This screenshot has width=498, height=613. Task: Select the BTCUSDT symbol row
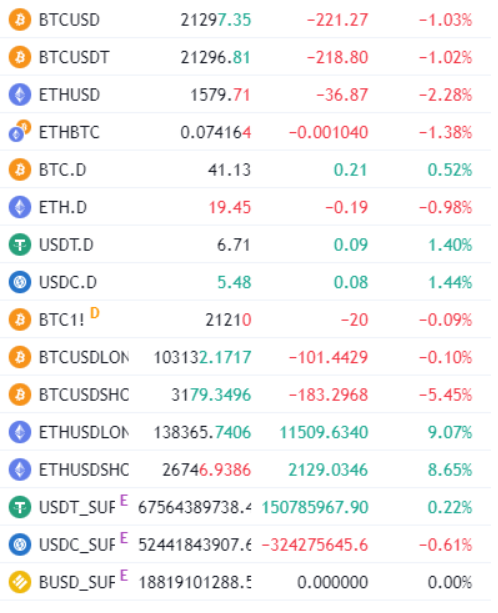point(245,57)
